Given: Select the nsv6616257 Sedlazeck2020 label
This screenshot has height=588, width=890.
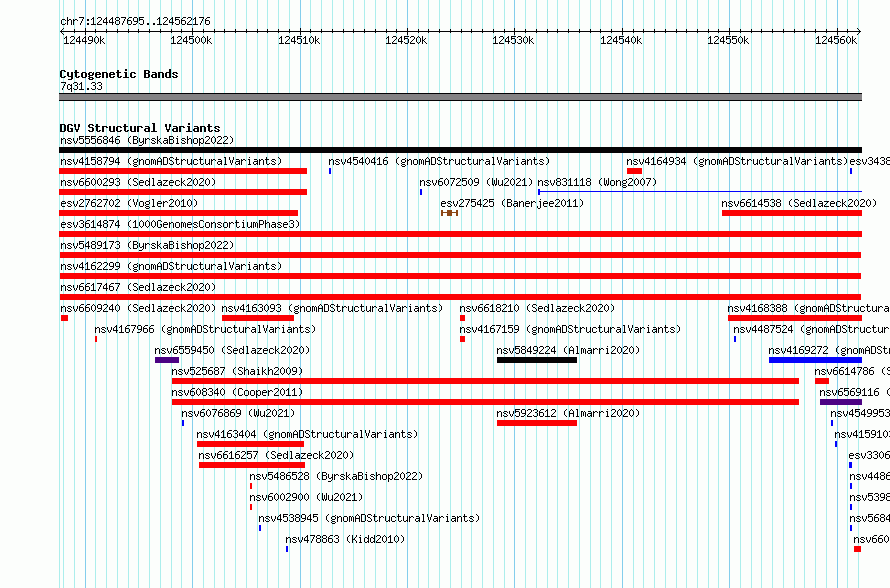Looking at the screenshot, I should (x=276, y=455).
